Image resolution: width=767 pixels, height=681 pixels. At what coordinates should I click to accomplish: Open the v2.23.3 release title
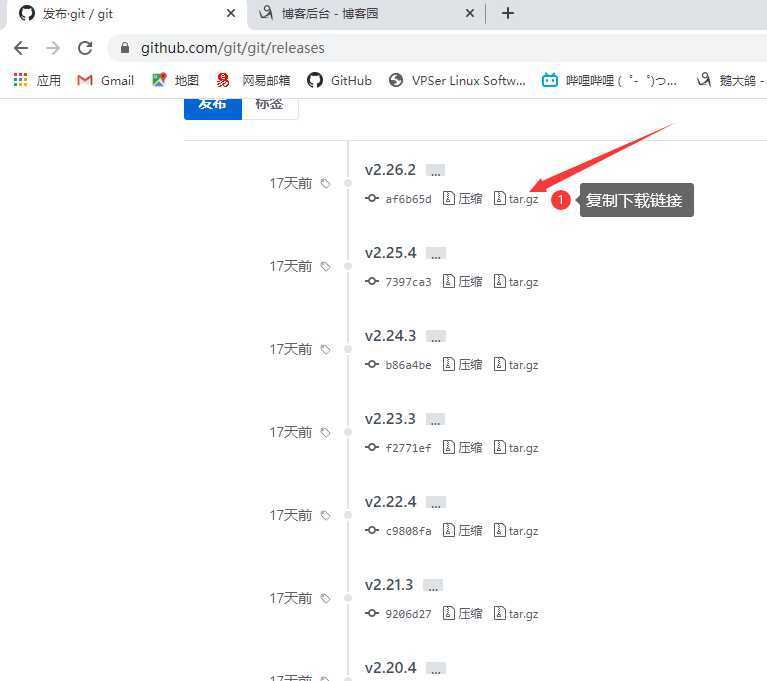pyautogui.click(x=390, y=419)
